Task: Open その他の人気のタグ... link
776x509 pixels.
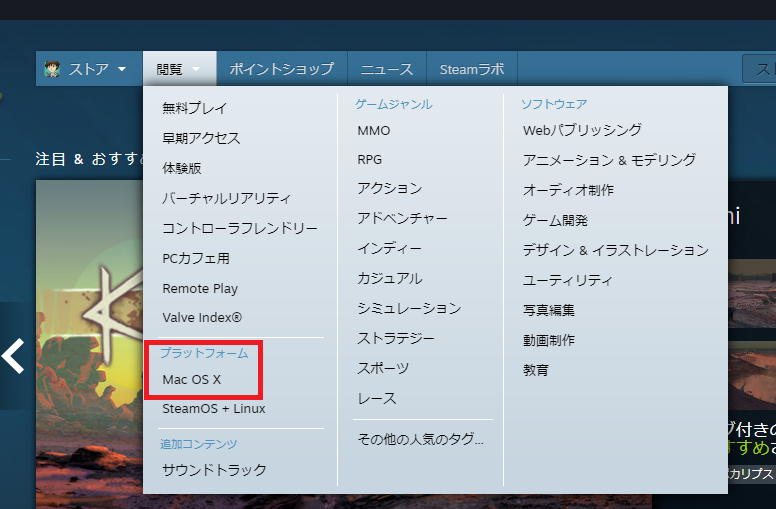Action: point(421,439)
